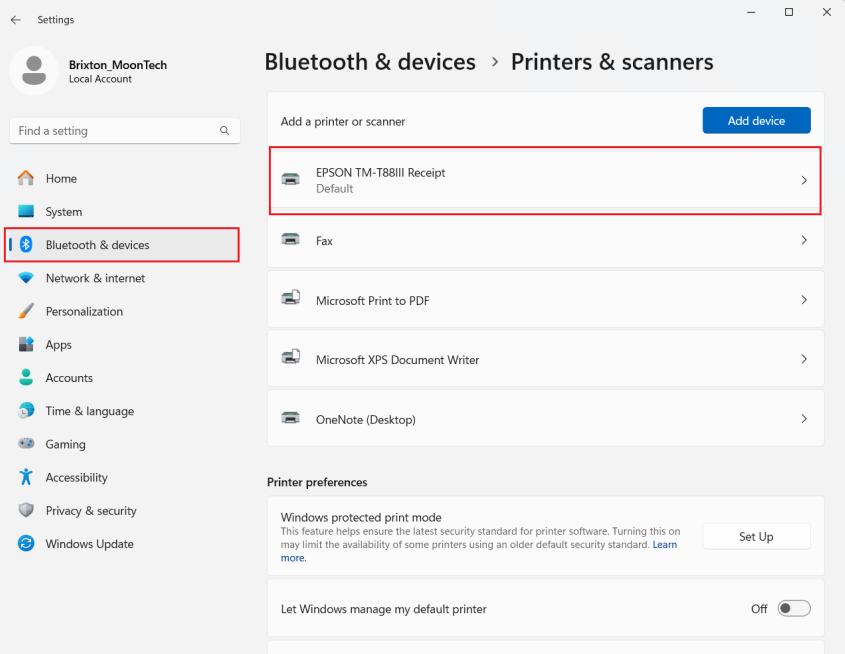This screenshot has height=654, width=845.
Task: Open Microsoft Print to PDF chevron
Action: tap(804, 300)
